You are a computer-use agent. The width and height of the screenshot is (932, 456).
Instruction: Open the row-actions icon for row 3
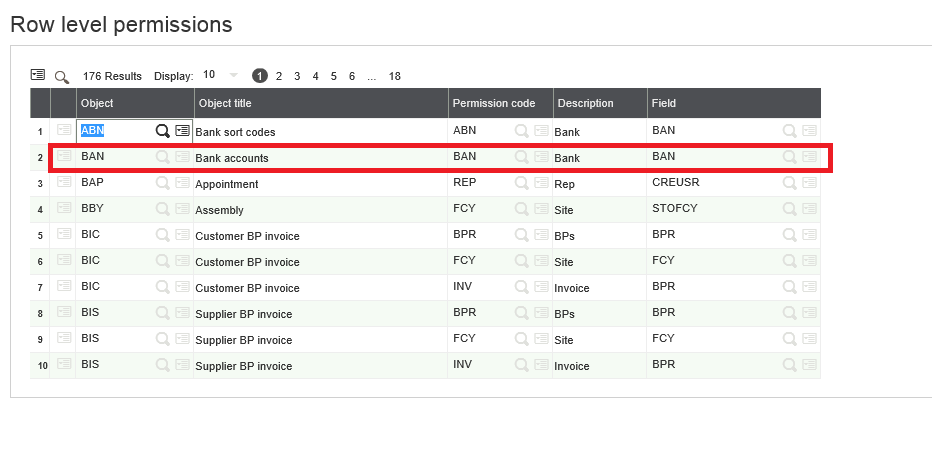(64, 182)
